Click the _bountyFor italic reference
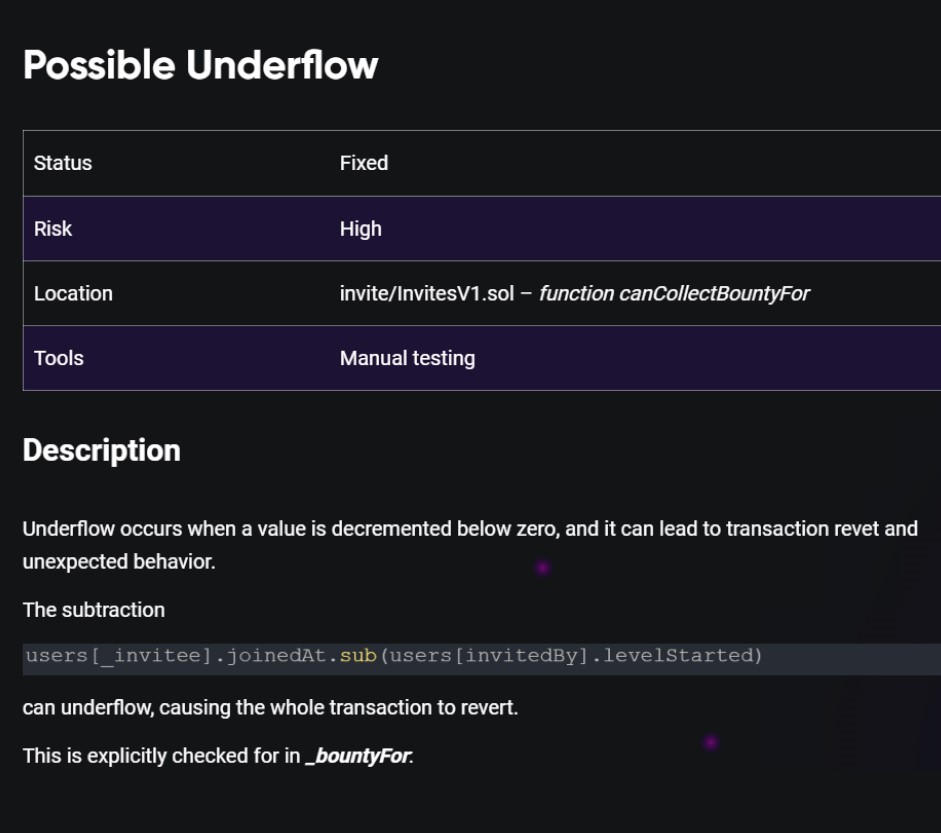This screenshot has height=833, width=941. [359, 756]
